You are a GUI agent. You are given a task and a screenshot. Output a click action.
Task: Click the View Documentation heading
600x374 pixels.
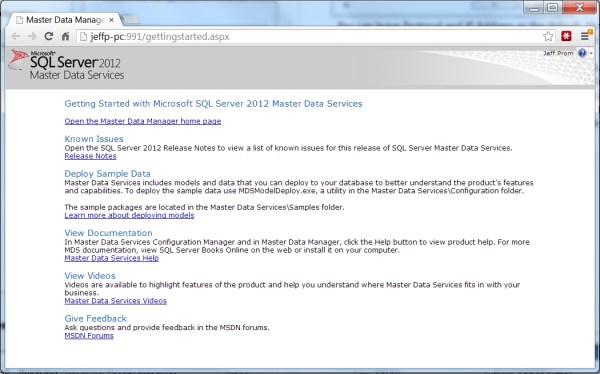[108, 233]
